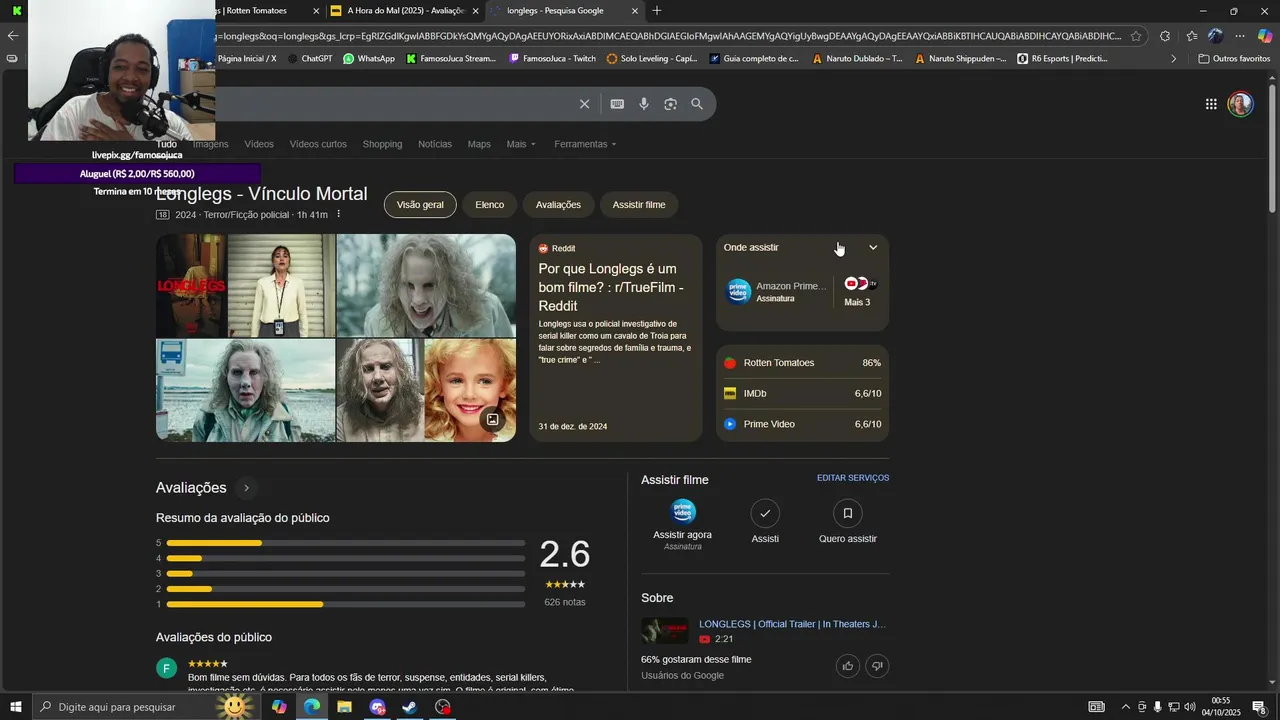Open the browser extensions icon
Screen dimensions: 1280x720
(x=1165, y=36)
